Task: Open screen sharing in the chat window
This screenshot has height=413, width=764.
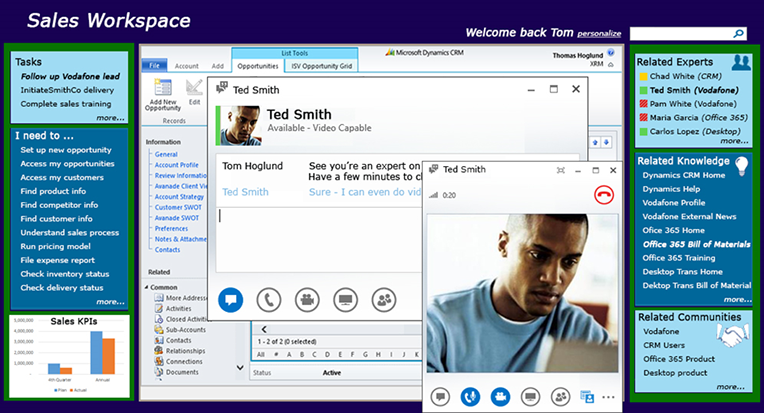Action: [344, 299]
